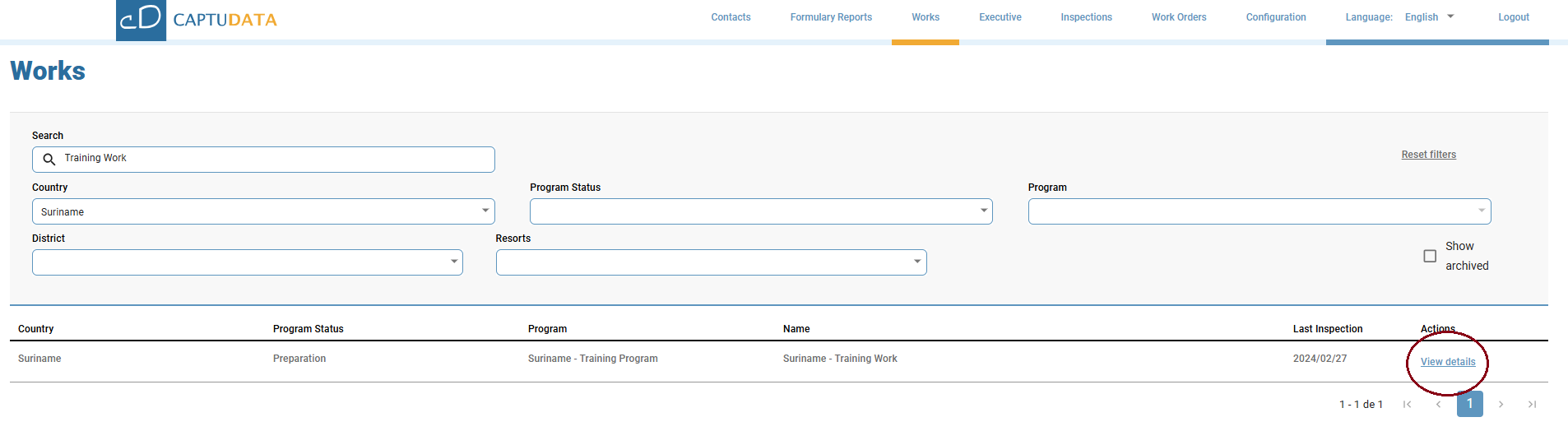Open the Resorts dropdown
Screen dimensions: 1568x445
tap(711, 262)
